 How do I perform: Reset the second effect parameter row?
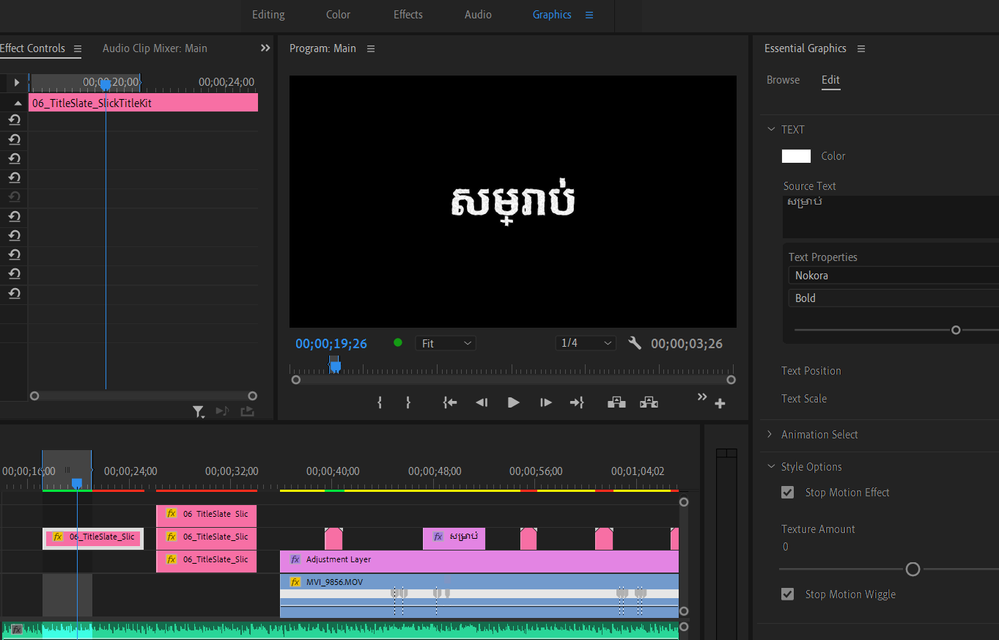tap(14, 139)
